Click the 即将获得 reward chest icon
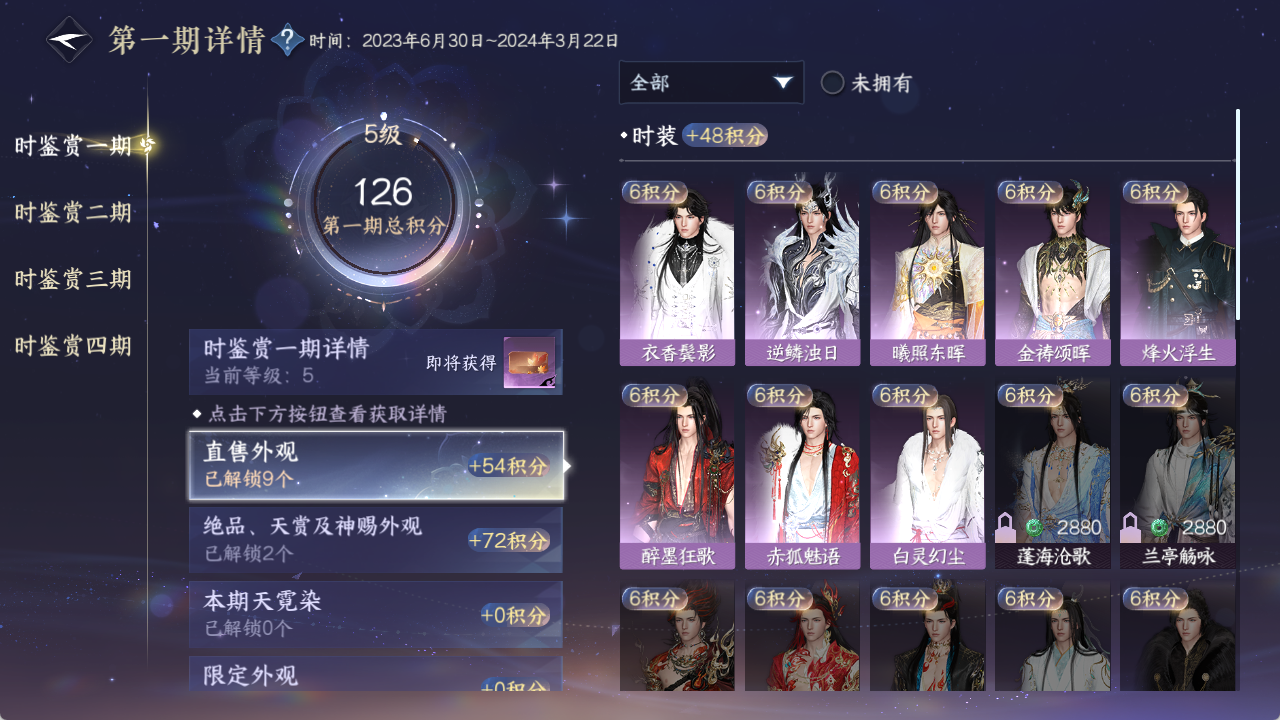Image resolution: width=1280 pixels, height=720 pixels. (x=529, y=363)
